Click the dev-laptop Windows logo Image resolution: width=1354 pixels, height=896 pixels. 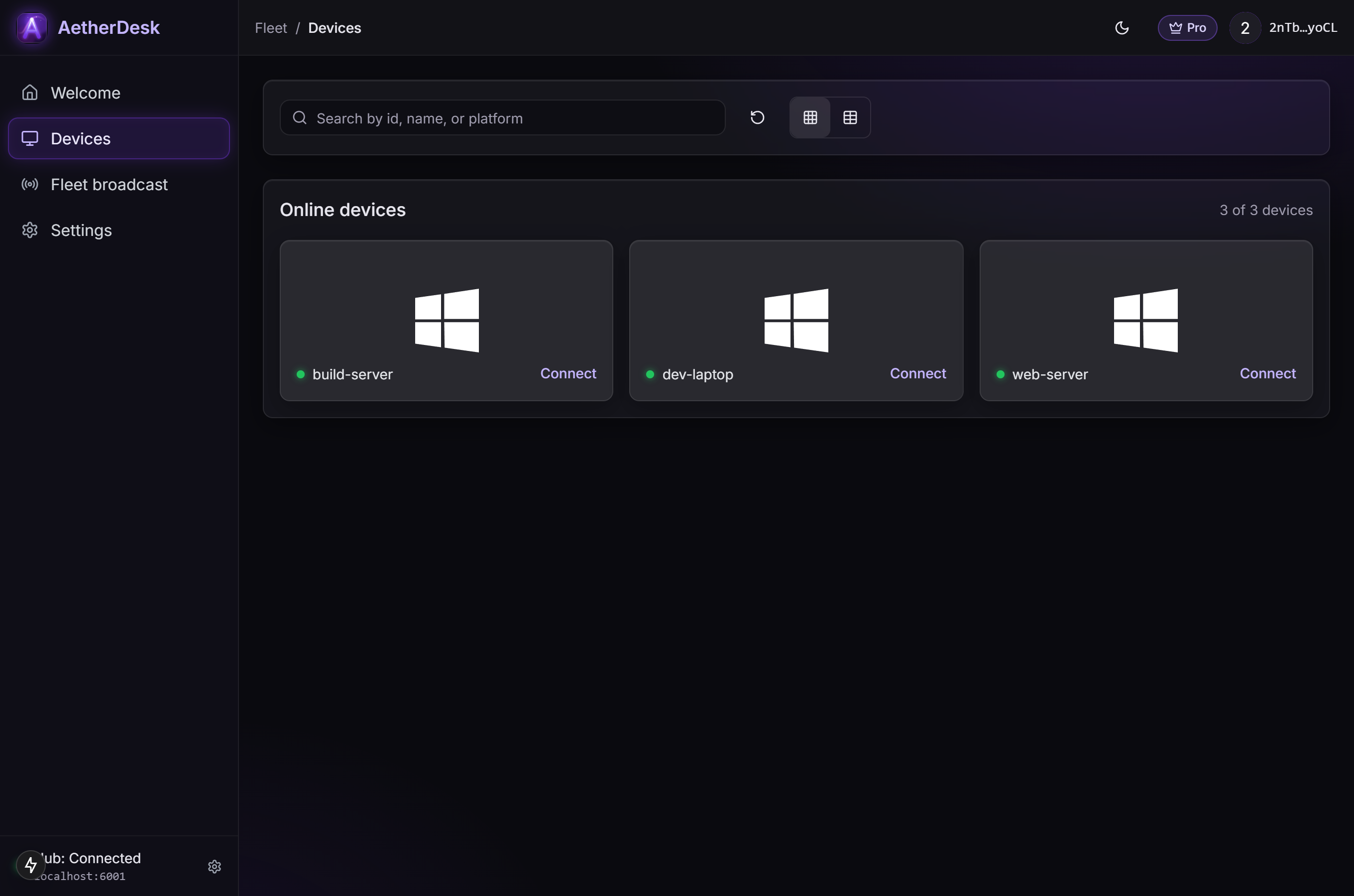coord(796,321)
